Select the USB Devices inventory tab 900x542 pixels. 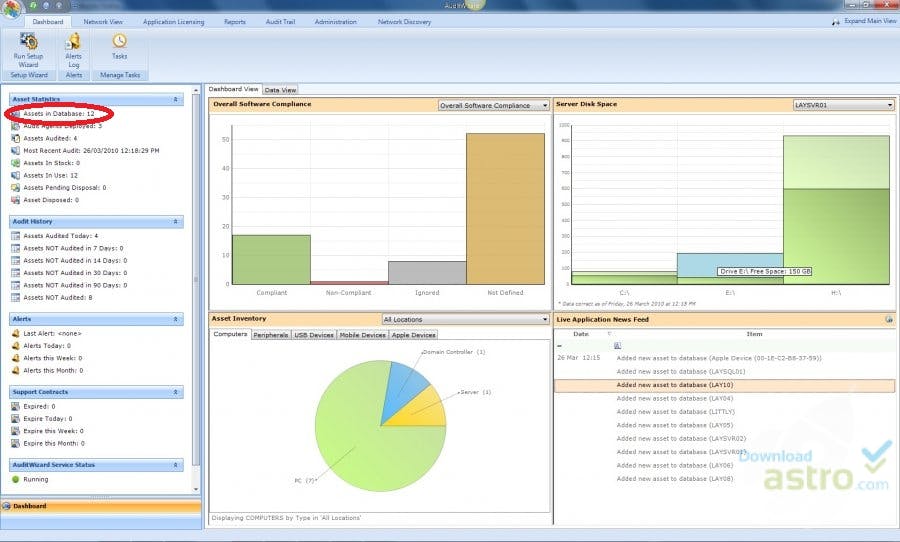314,335
